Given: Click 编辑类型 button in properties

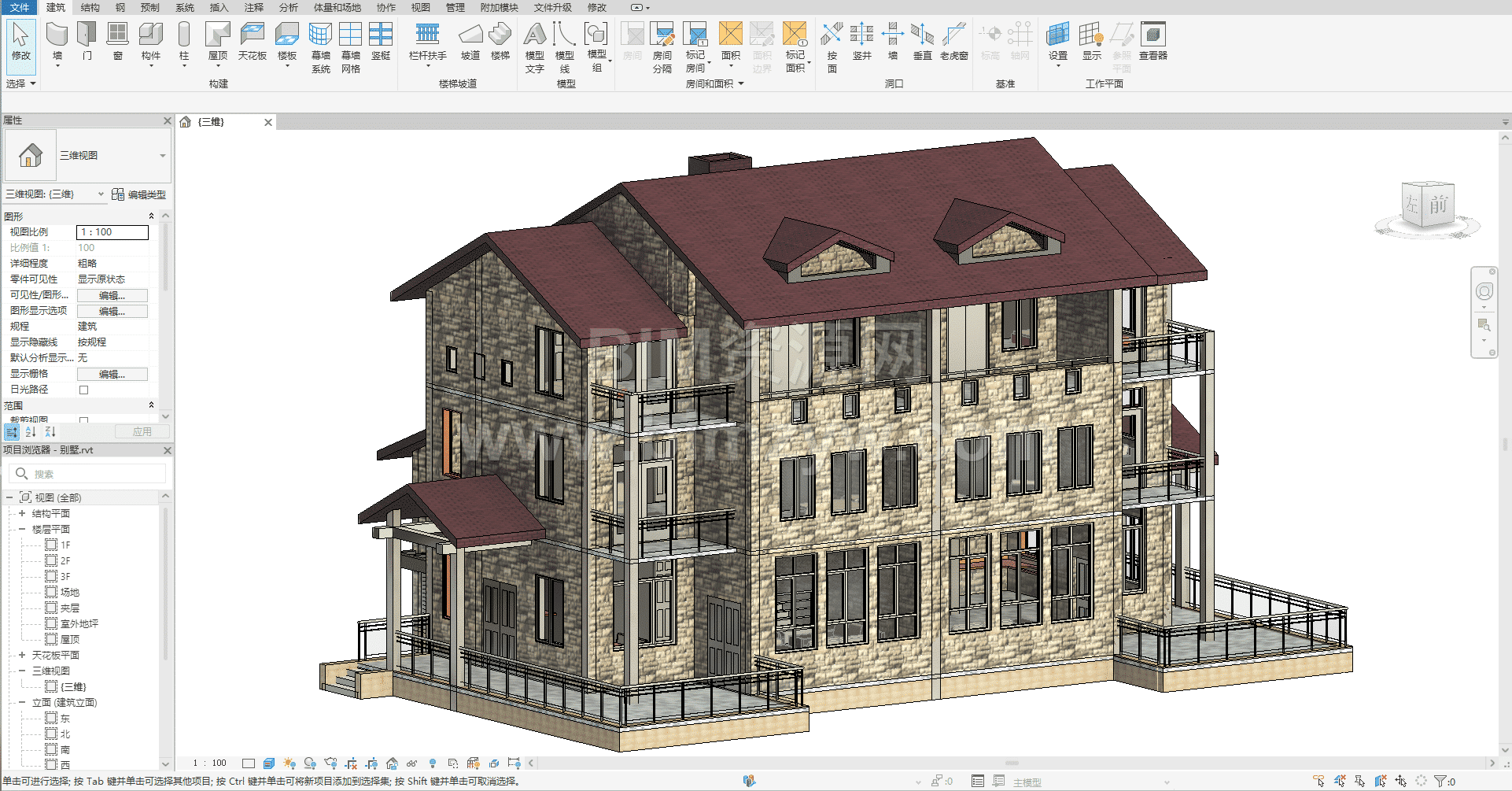Looking at the screenshot, I should 139,194.
